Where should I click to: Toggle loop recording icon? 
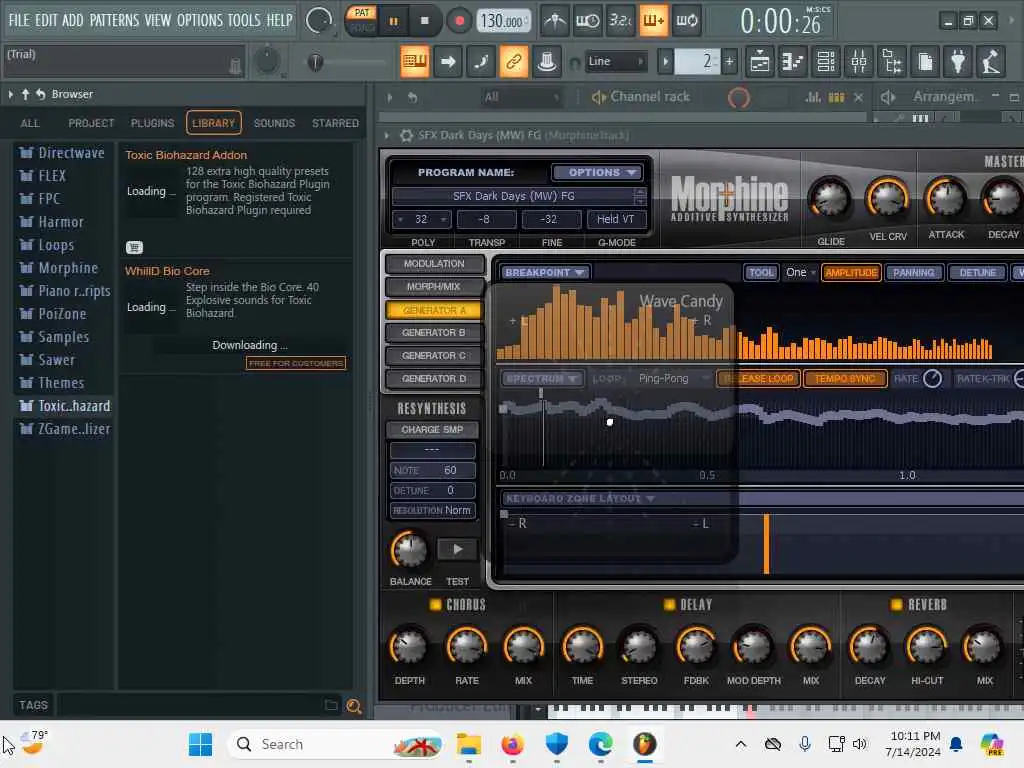[x=686, y=21]
